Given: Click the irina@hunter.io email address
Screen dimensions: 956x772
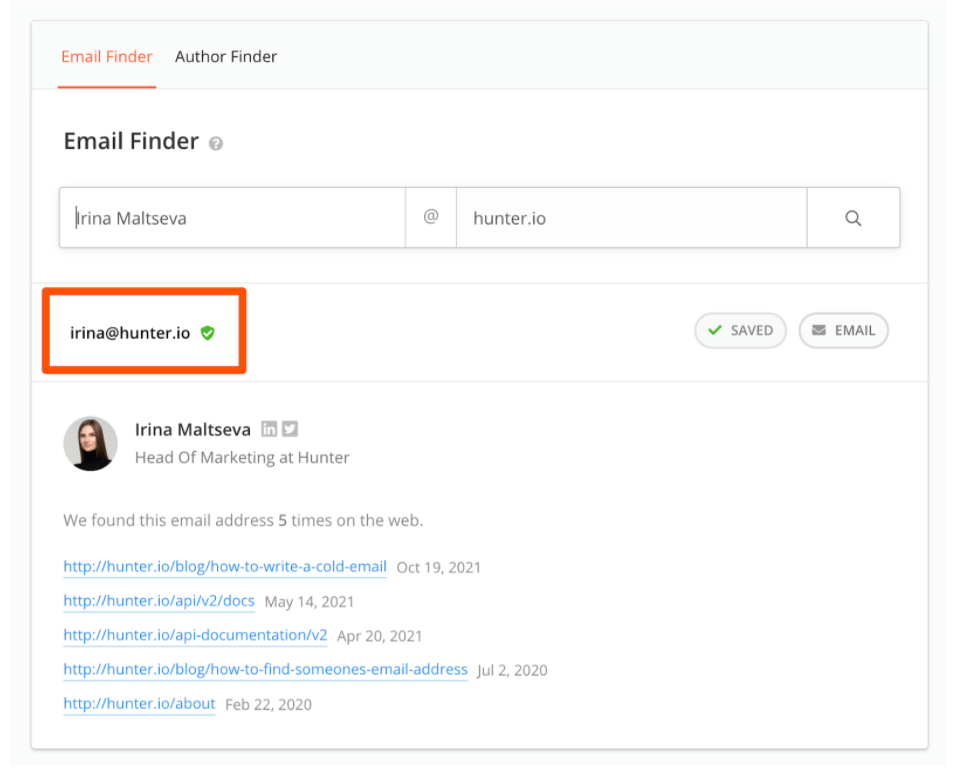Looking at the screenshot, I should (130, 333).
